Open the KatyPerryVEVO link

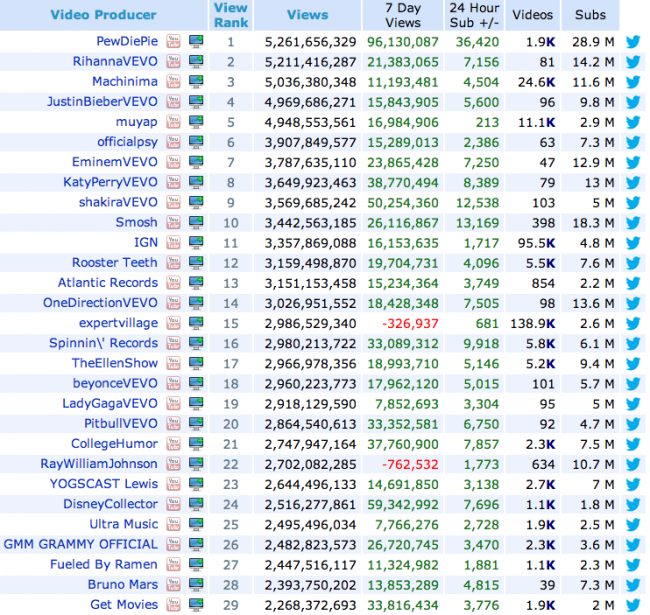pos(110,183)
